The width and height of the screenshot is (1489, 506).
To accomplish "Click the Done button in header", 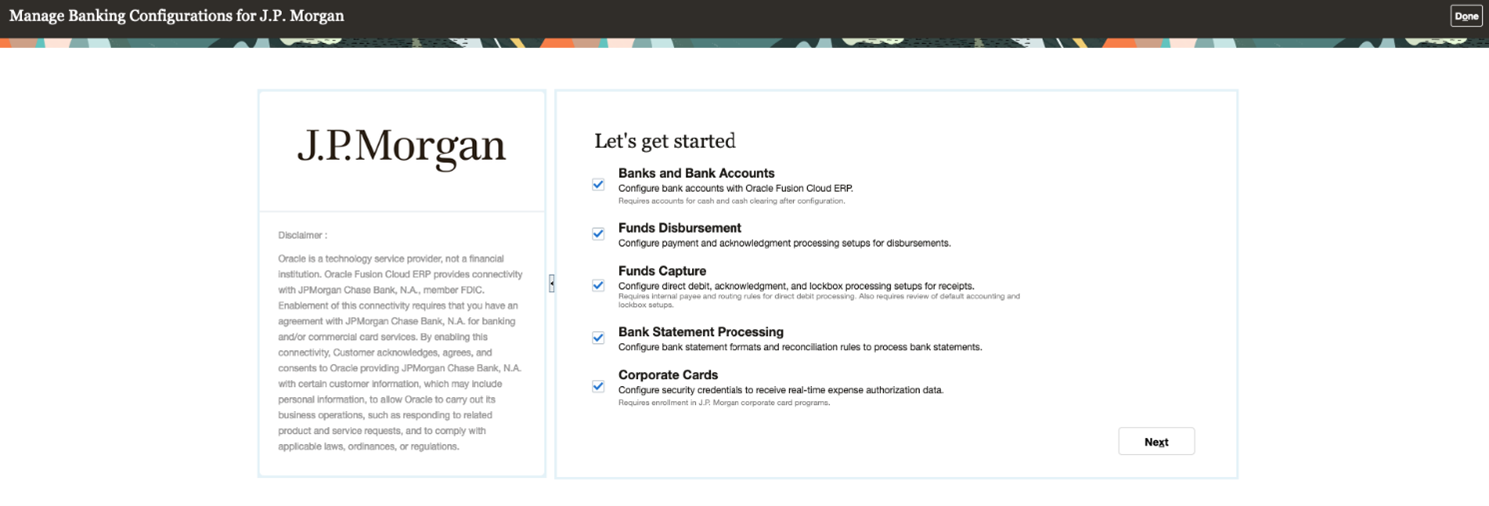I will tap(1466, 16).
